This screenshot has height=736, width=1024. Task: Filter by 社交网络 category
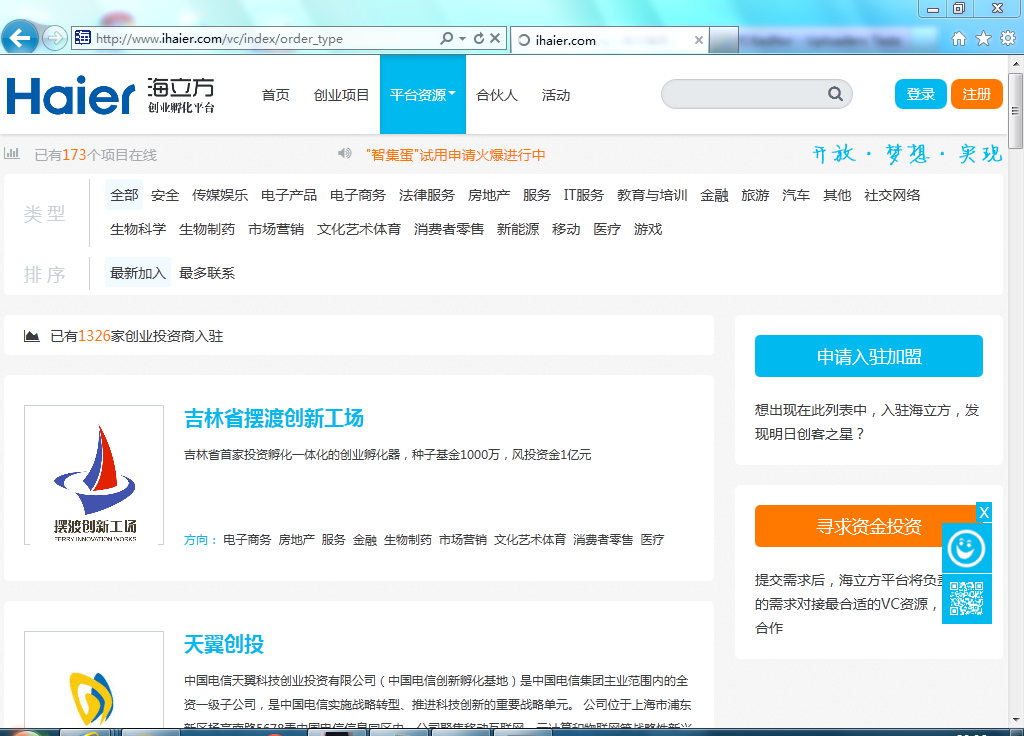pyautogui.click(x=892, y=195)
